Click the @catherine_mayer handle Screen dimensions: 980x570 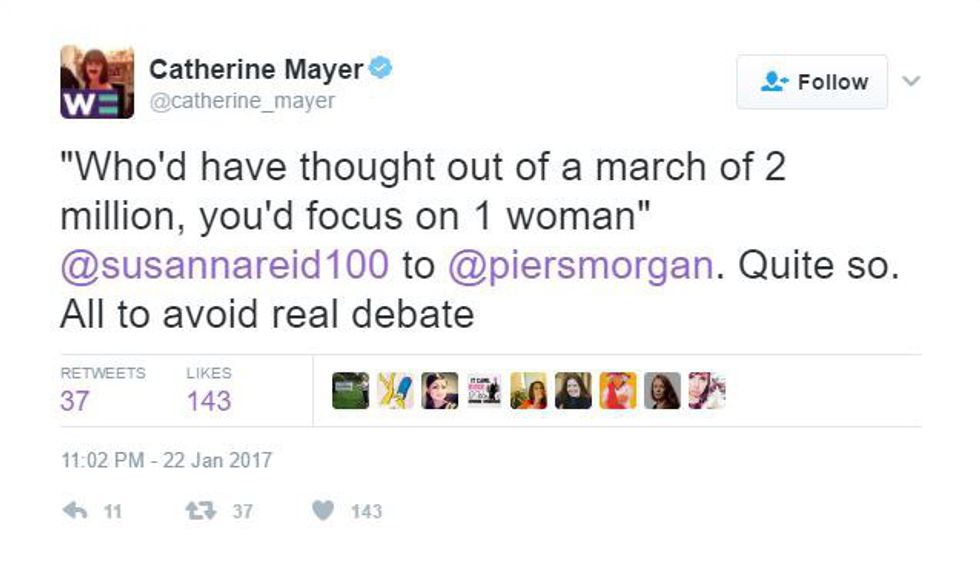(x=242, y=101)
